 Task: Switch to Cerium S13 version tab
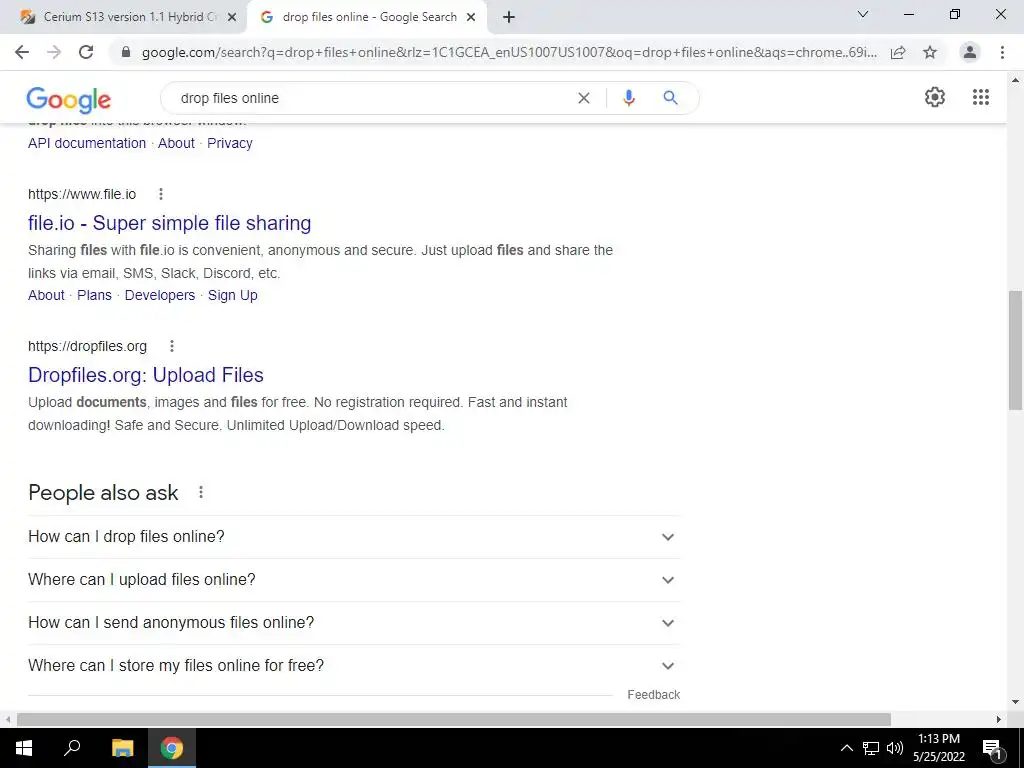(124, 18)
